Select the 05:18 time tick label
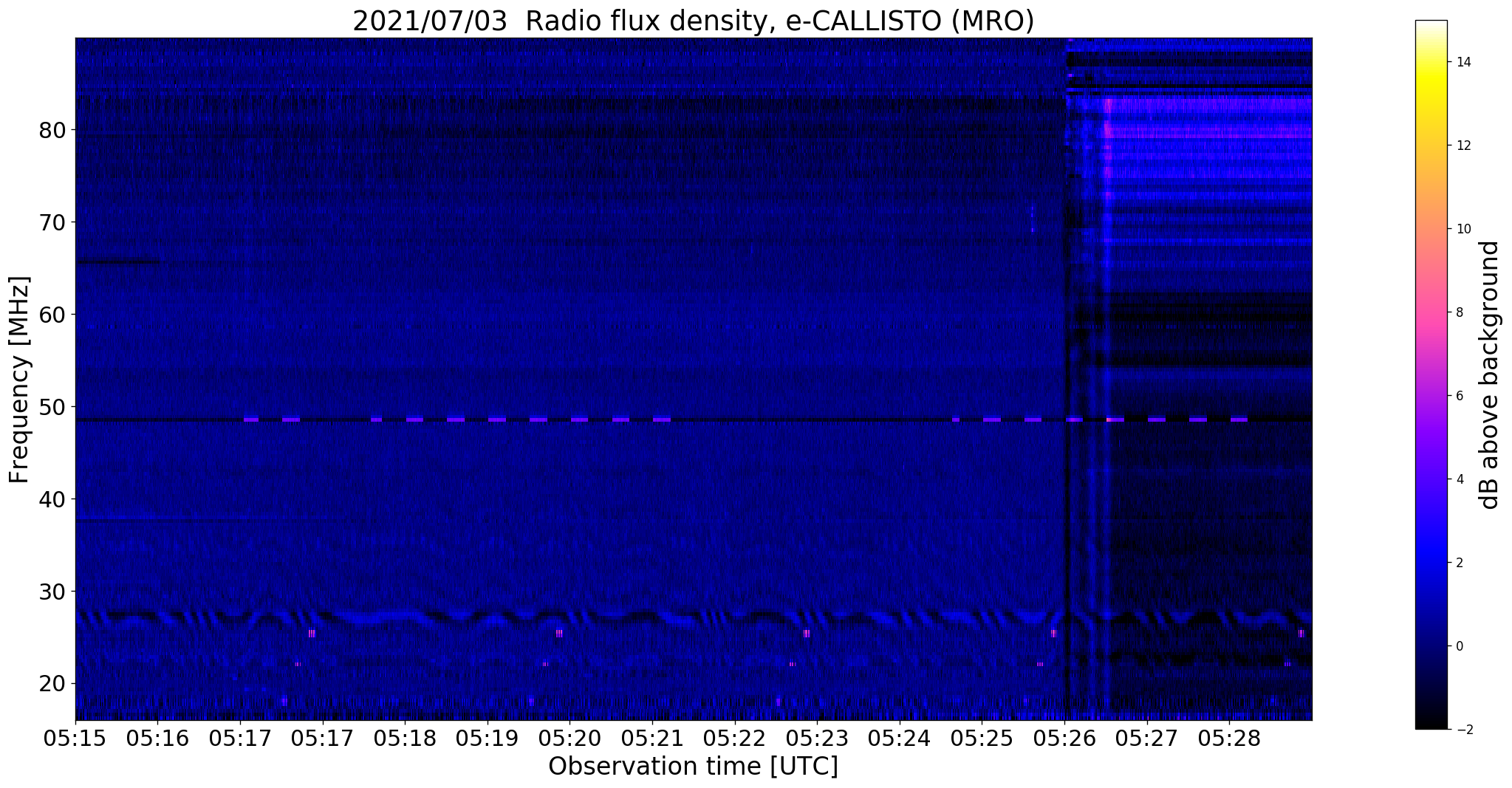 tap(405, 738)
